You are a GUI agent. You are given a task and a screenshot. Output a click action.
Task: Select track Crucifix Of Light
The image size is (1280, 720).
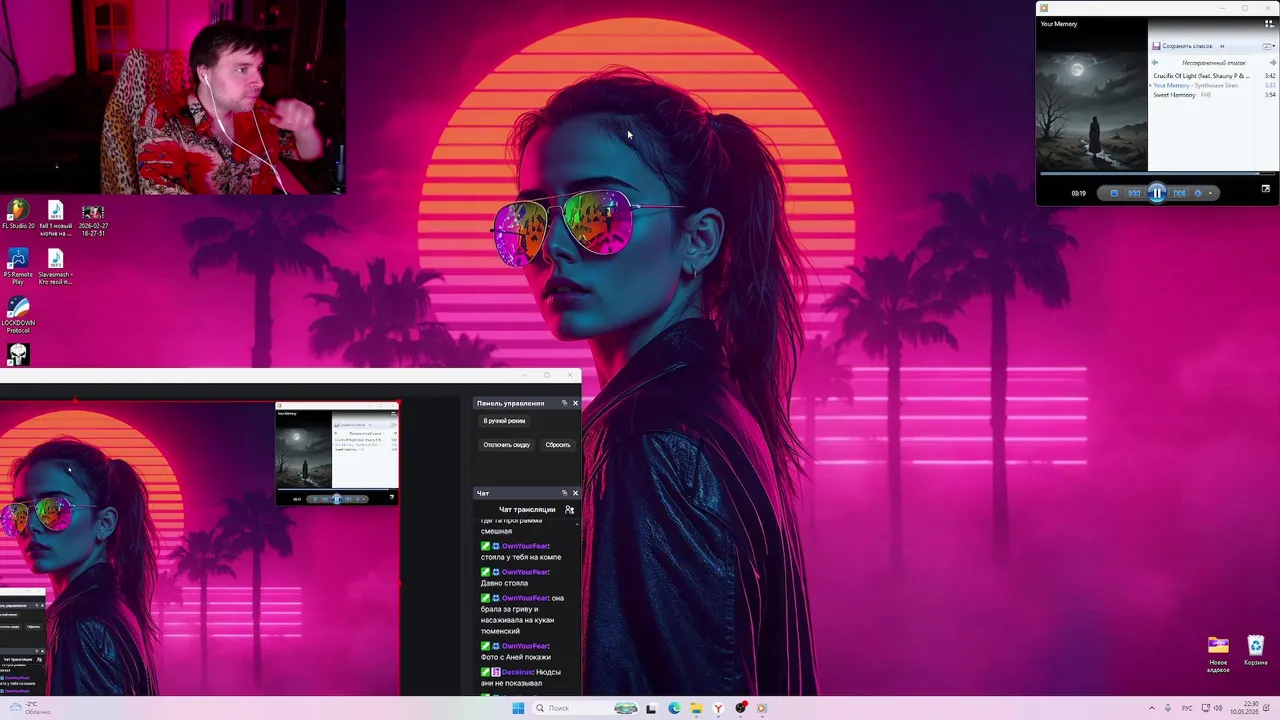click(1201, 76)
